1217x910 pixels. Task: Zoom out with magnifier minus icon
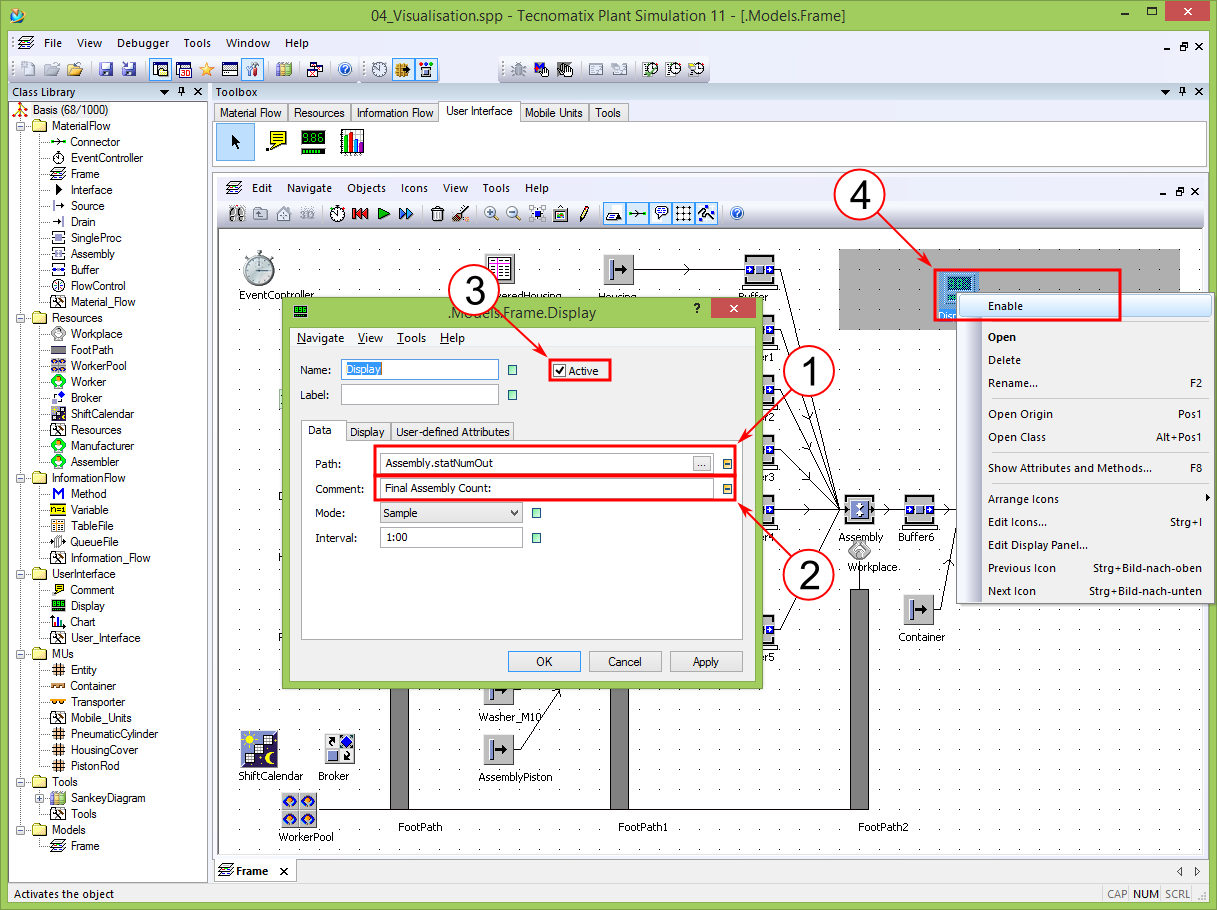tap(514, 214)
